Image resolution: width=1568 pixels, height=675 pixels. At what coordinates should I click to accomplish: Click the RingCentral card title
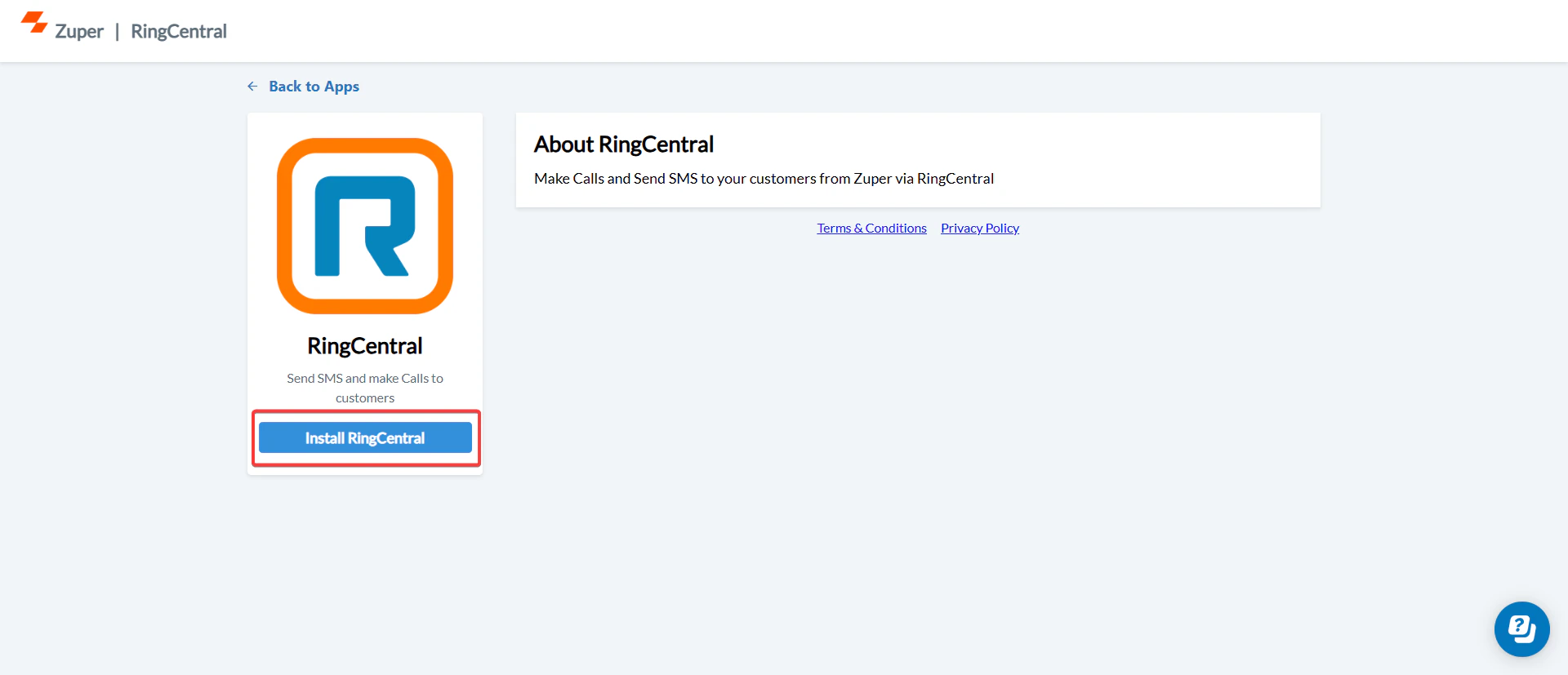(365, 346)
